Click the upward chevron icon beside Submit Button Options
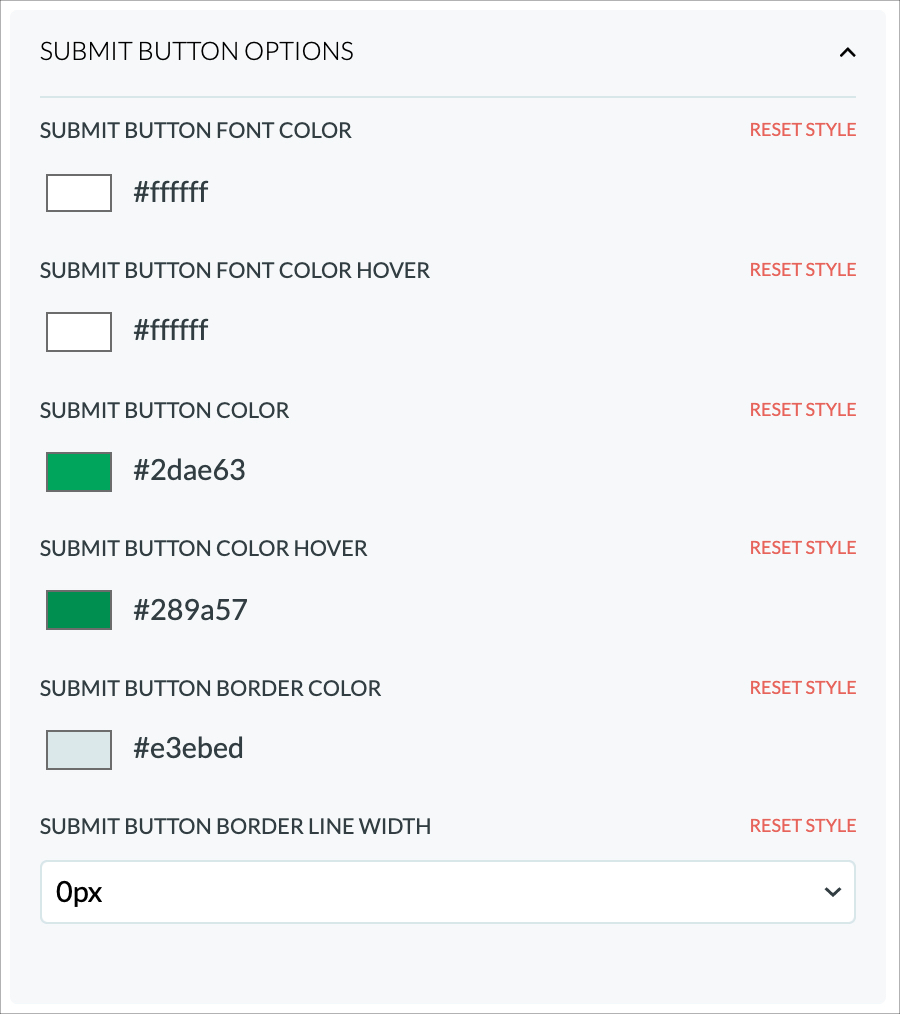 [848, 52]
